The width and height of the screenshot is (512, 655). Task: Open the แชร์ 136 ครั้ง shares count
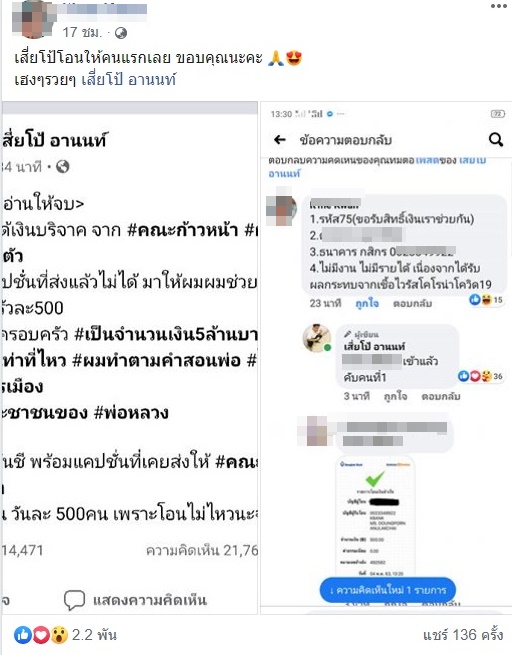tap(463, 635)
